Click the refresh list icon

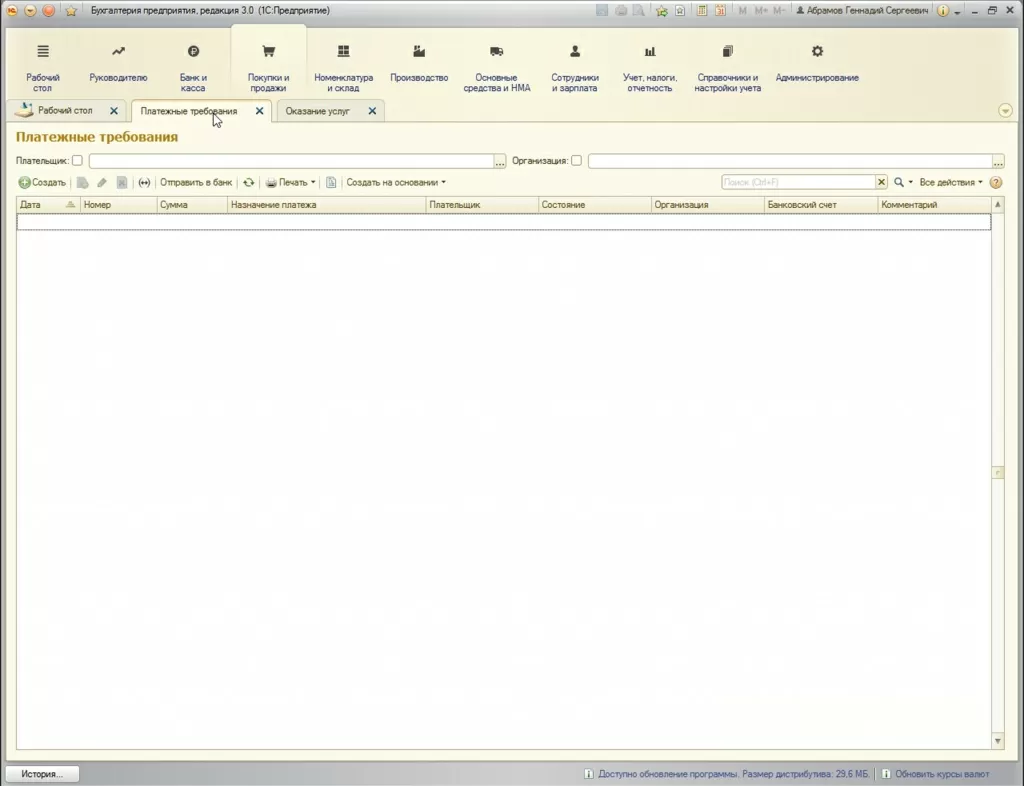pos(249,183)
